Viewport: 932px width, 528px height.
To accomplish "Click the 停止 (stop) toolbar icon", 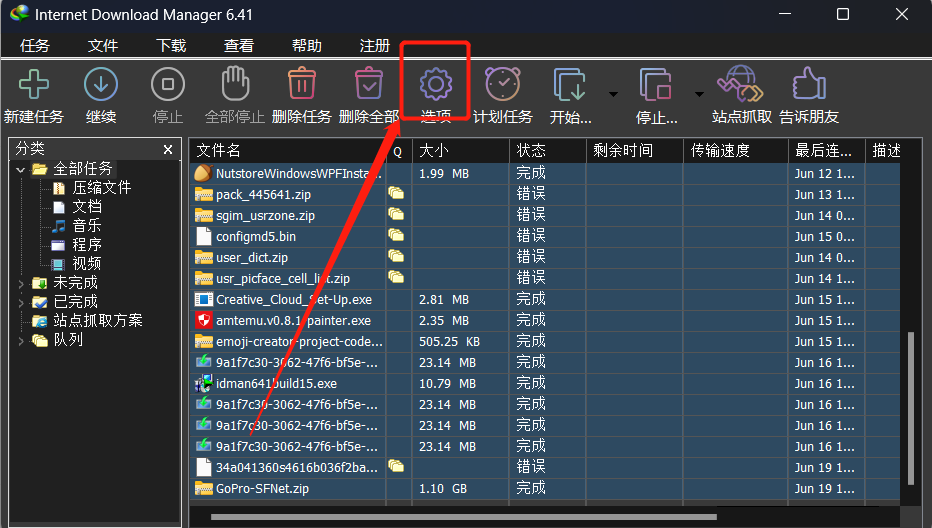I will pyautogui.click(x=168, y=84).
